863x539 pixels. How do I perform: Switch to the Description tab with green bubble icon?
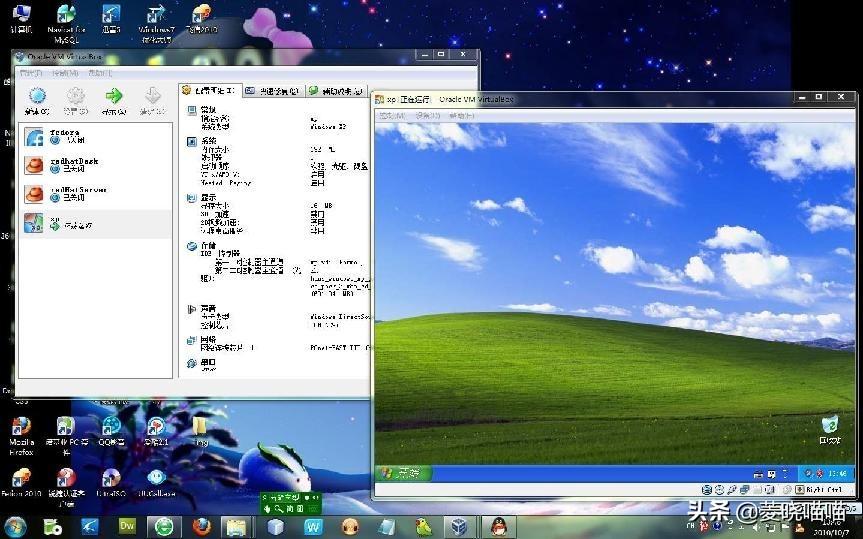[336, 91]
